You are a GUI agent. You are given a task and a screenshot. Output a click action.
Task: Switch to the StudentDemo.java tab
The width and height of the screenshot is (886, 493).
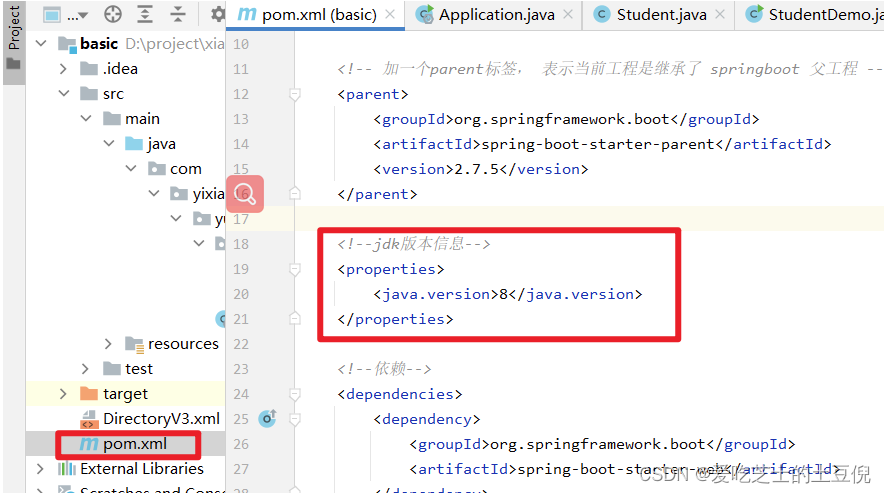811,15
